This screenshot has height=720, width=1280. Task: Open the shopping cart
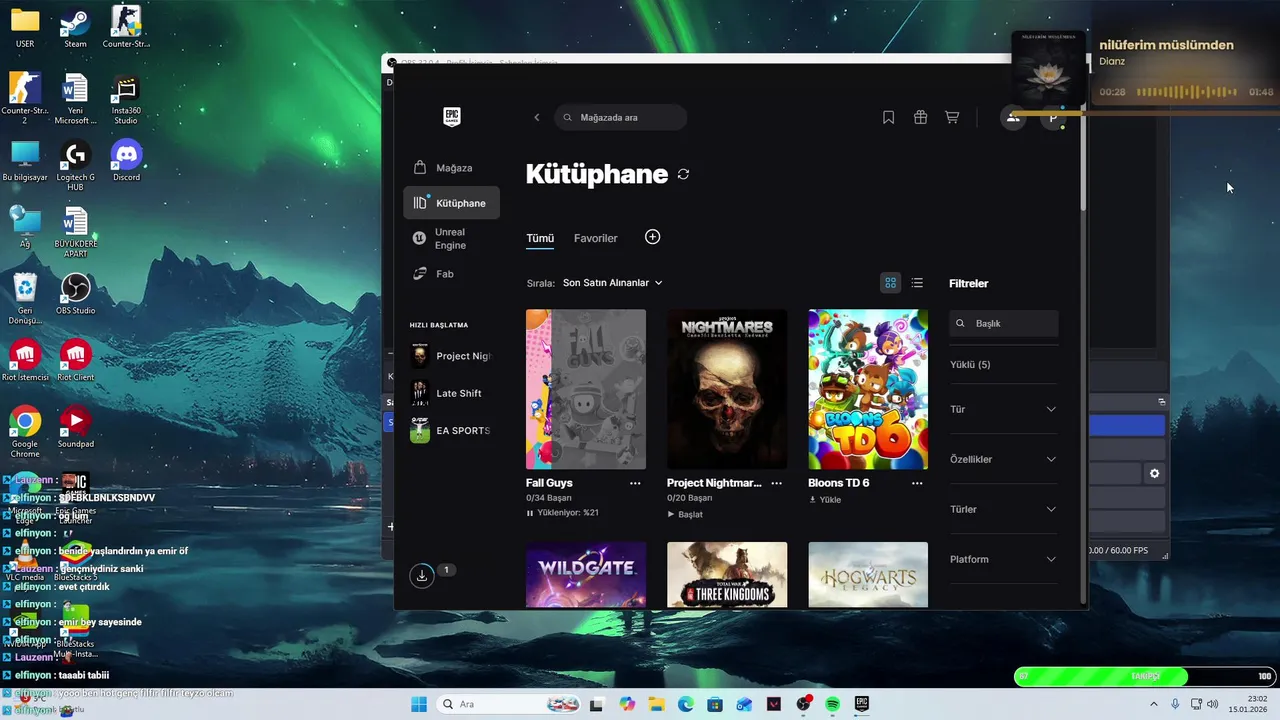[952, 117]
